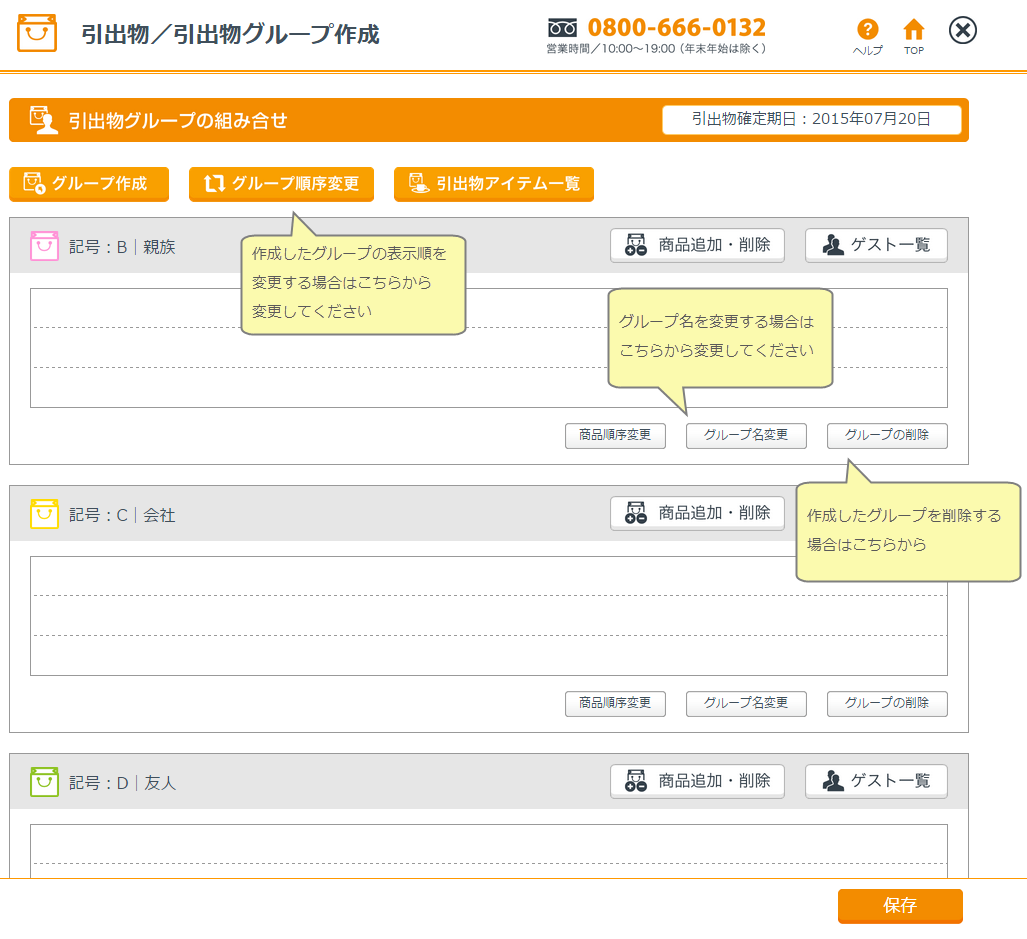Click 商品順序変更 in group B
The width and height of the screenshot is (1027, 939).
pyautogui.click(x=615, y=435)
